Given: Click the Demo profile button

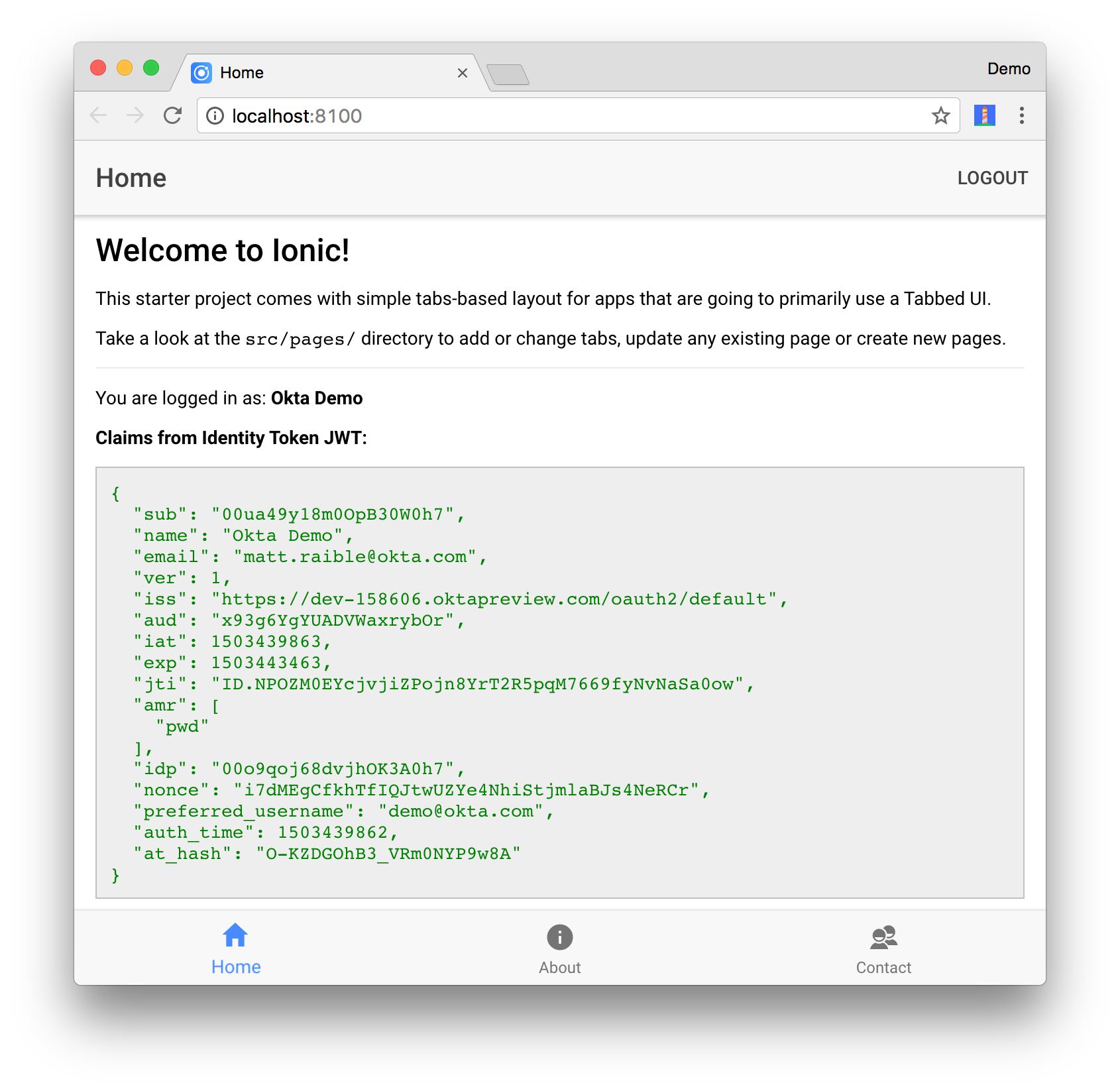Looking at the screenshot, I should (x=1008, y=69).
